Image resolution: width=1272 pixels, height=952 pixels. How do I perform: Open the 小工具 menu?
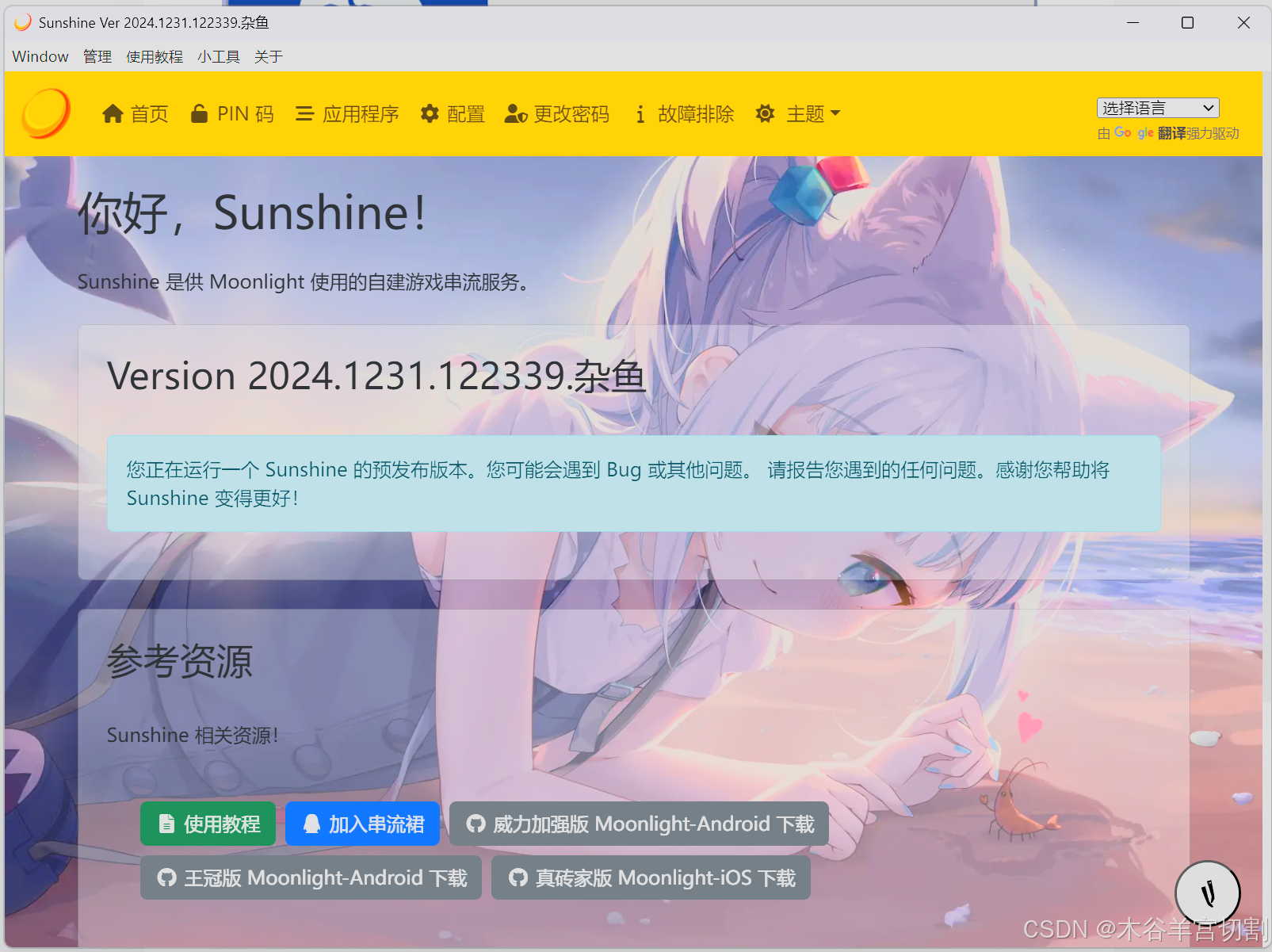(x=219, y=57)
